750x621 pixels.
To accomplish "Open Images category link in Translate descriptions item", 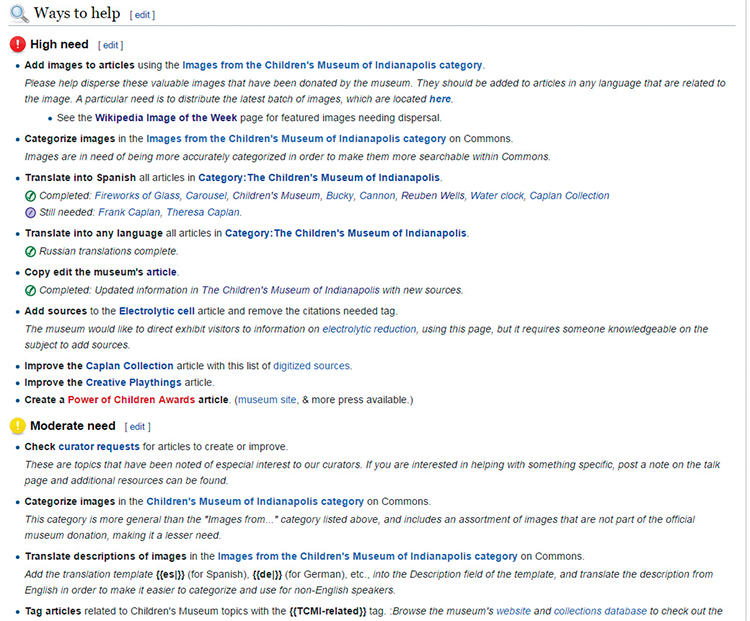I will pyautogui.click(x=367, y=556).
